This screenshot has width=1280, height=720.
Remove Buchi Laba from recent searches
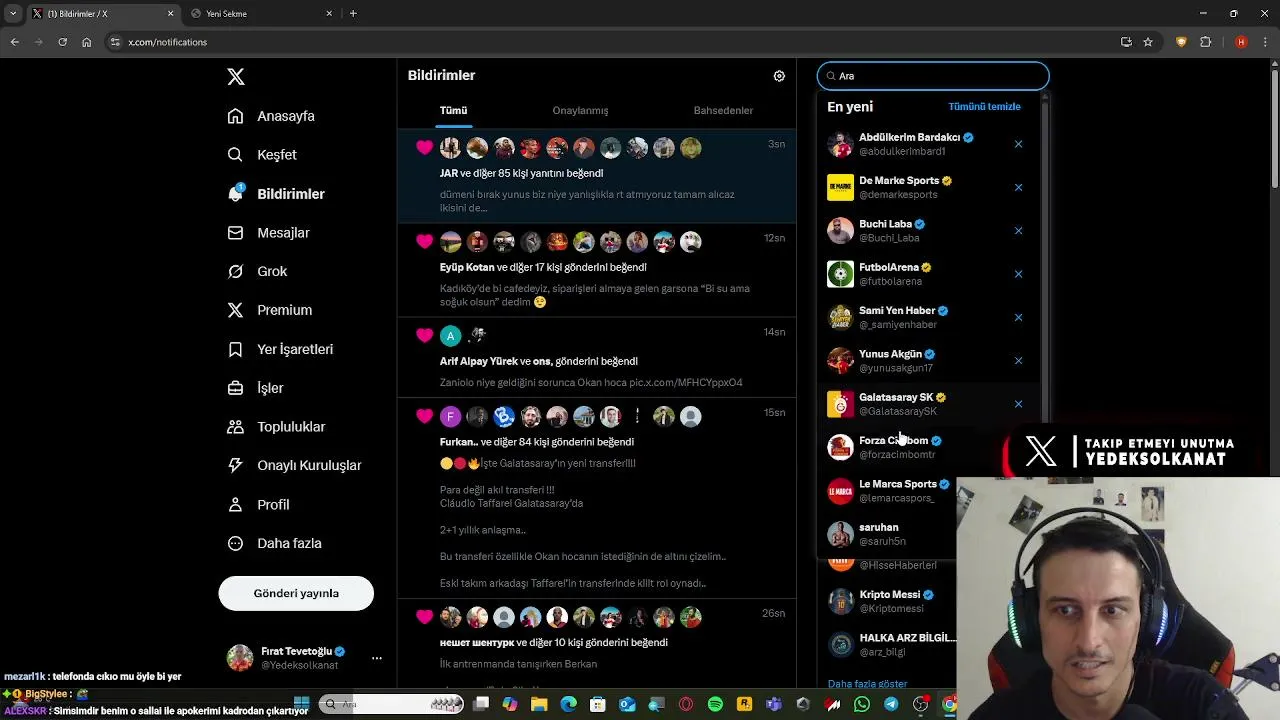(x=1018, y=231)
